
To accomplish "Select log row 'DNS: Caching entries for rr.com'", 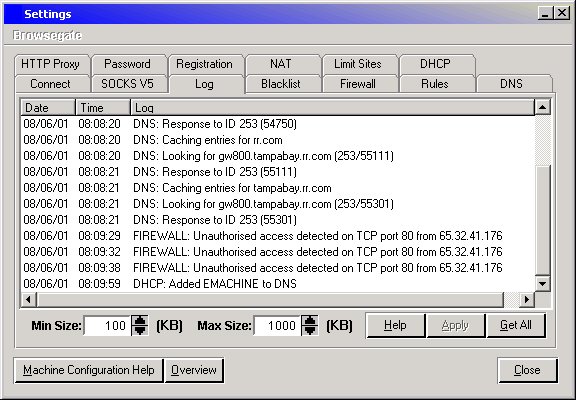I will (277, 140).
